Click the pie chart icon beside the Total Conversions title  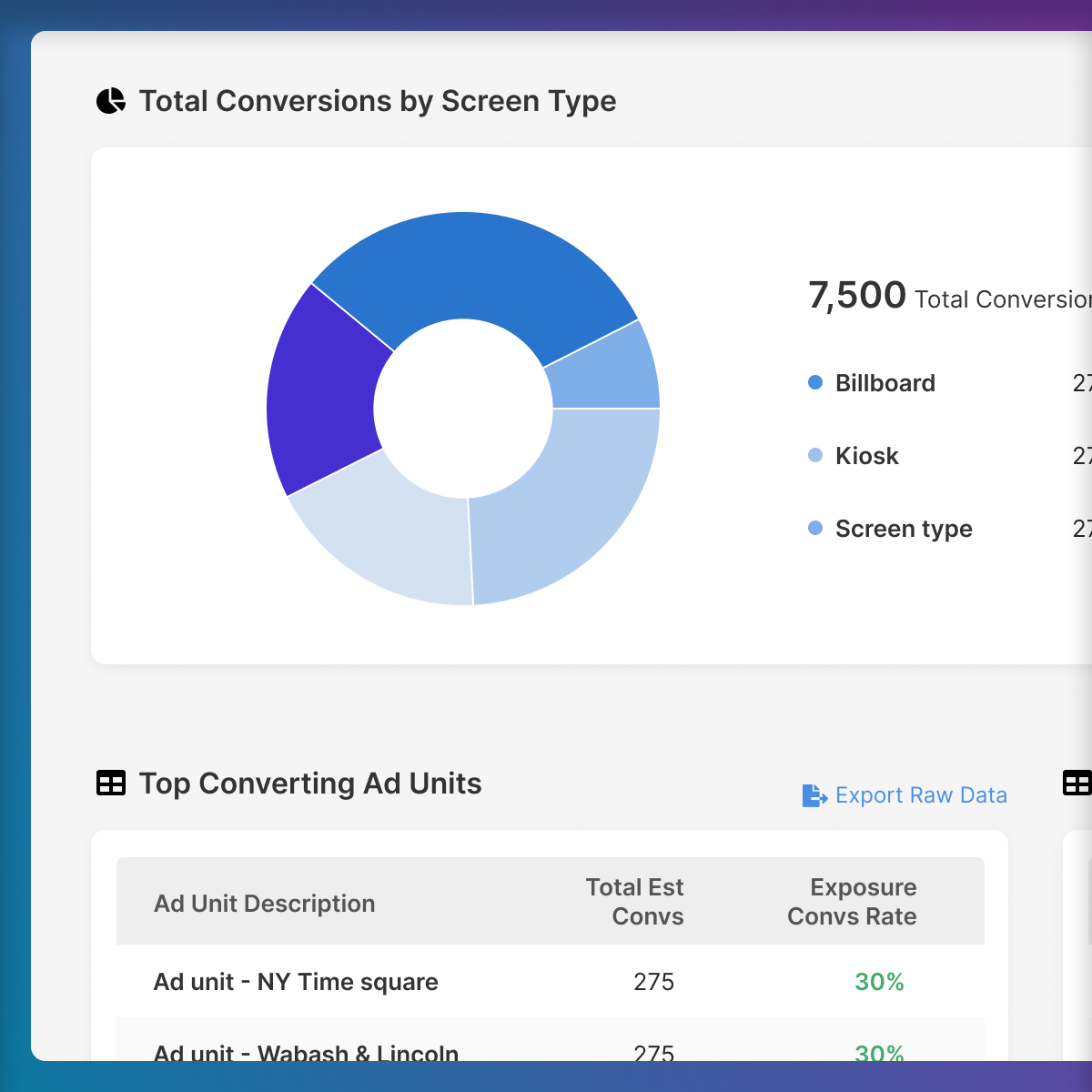coord(111,101)
